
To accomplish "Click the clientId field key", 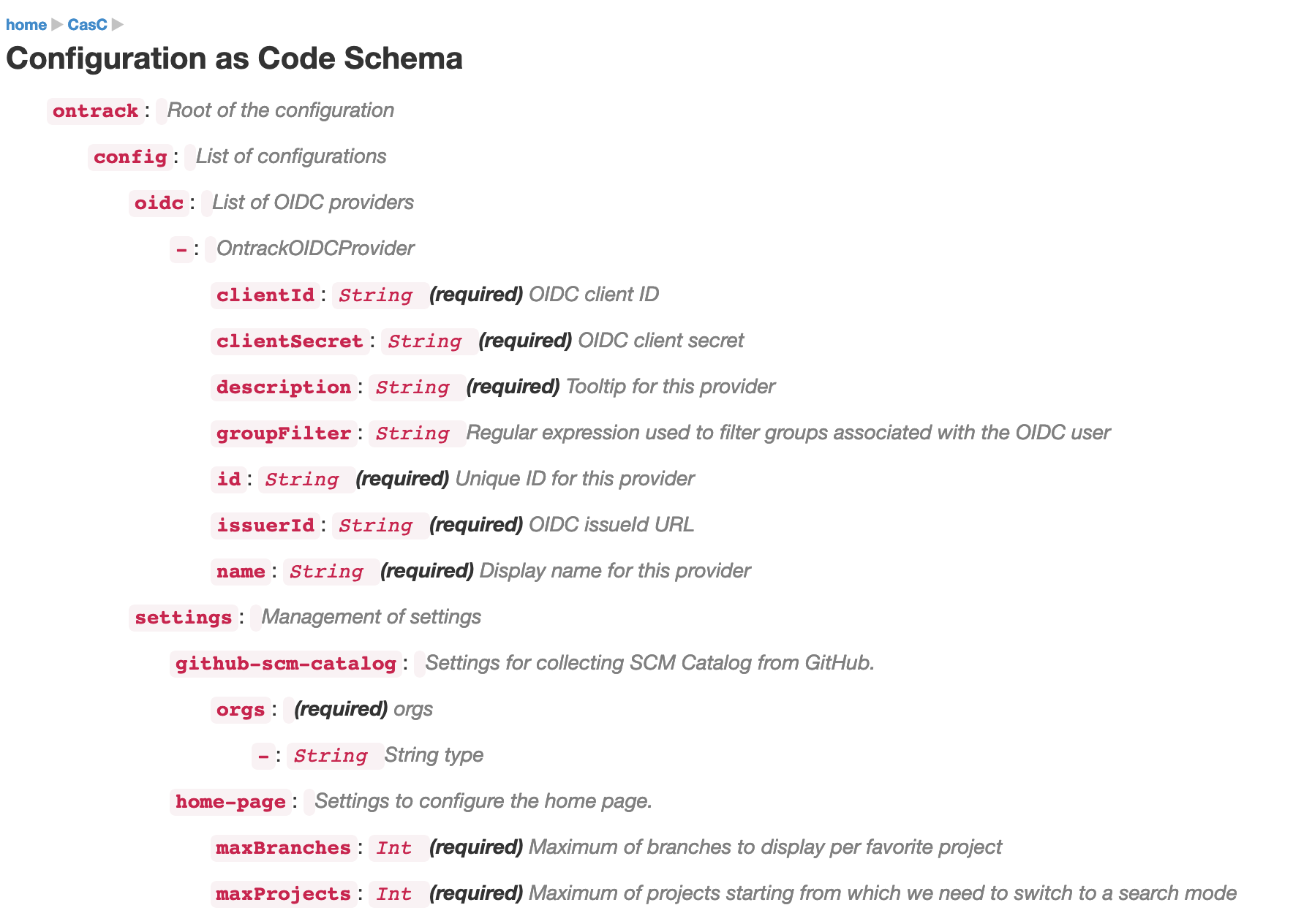I will (x=265, y=295).
